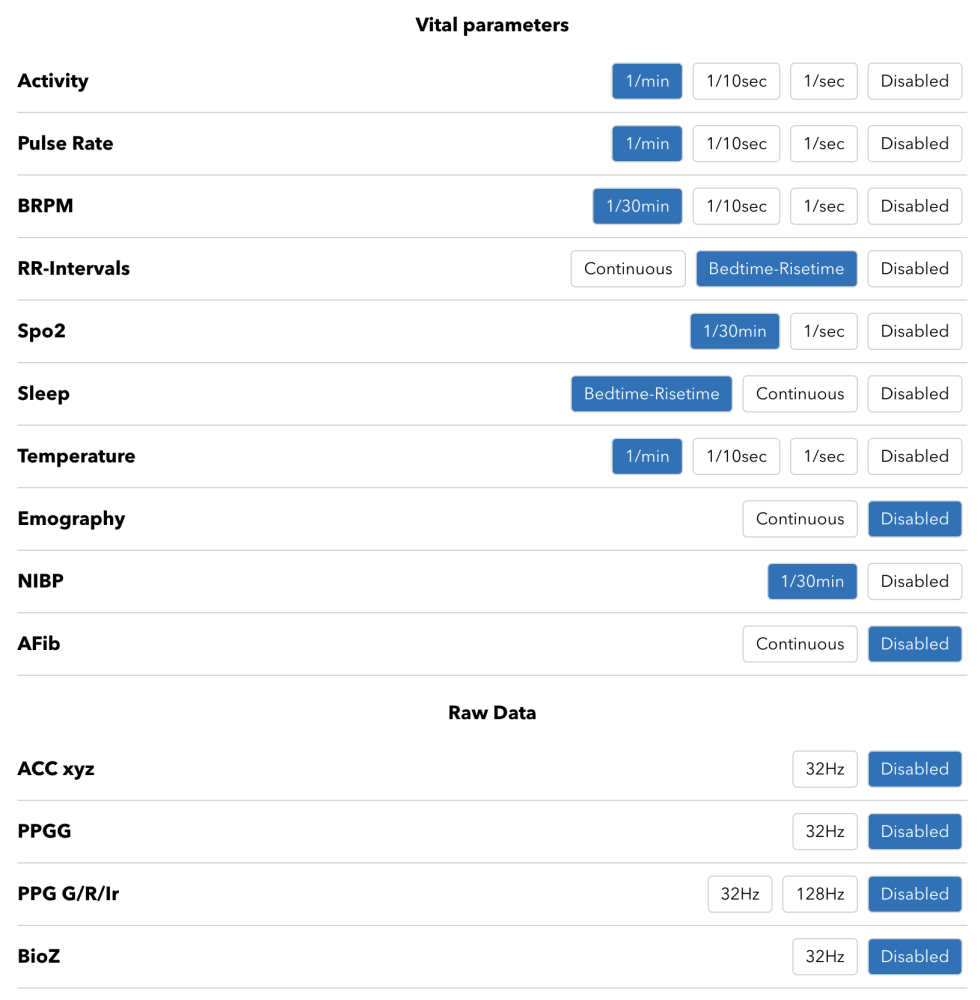The image size is (980, 1000).
Task: Switch Sleep to Continuous
Action: 799,394
